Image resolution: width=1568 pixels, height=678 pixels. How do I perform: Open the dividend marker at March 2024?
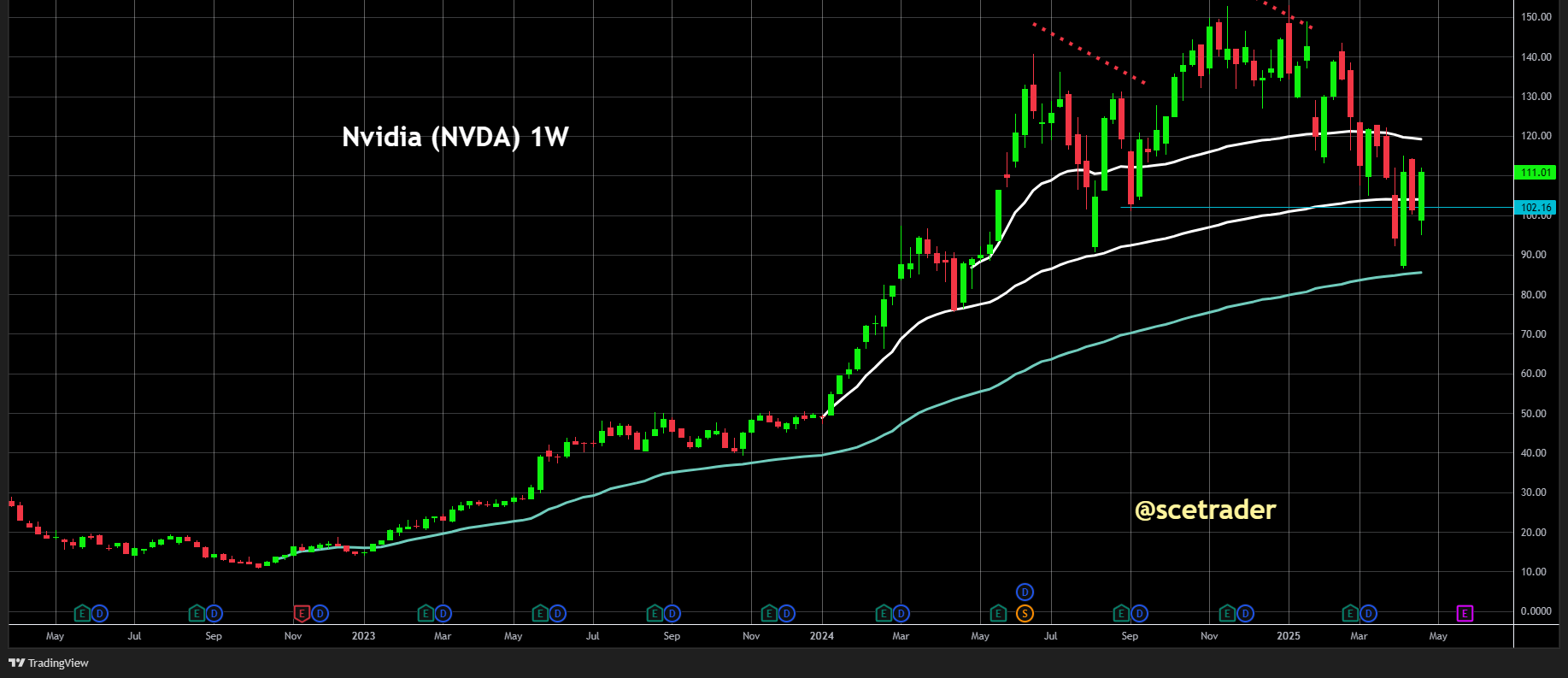coord(901,613)
